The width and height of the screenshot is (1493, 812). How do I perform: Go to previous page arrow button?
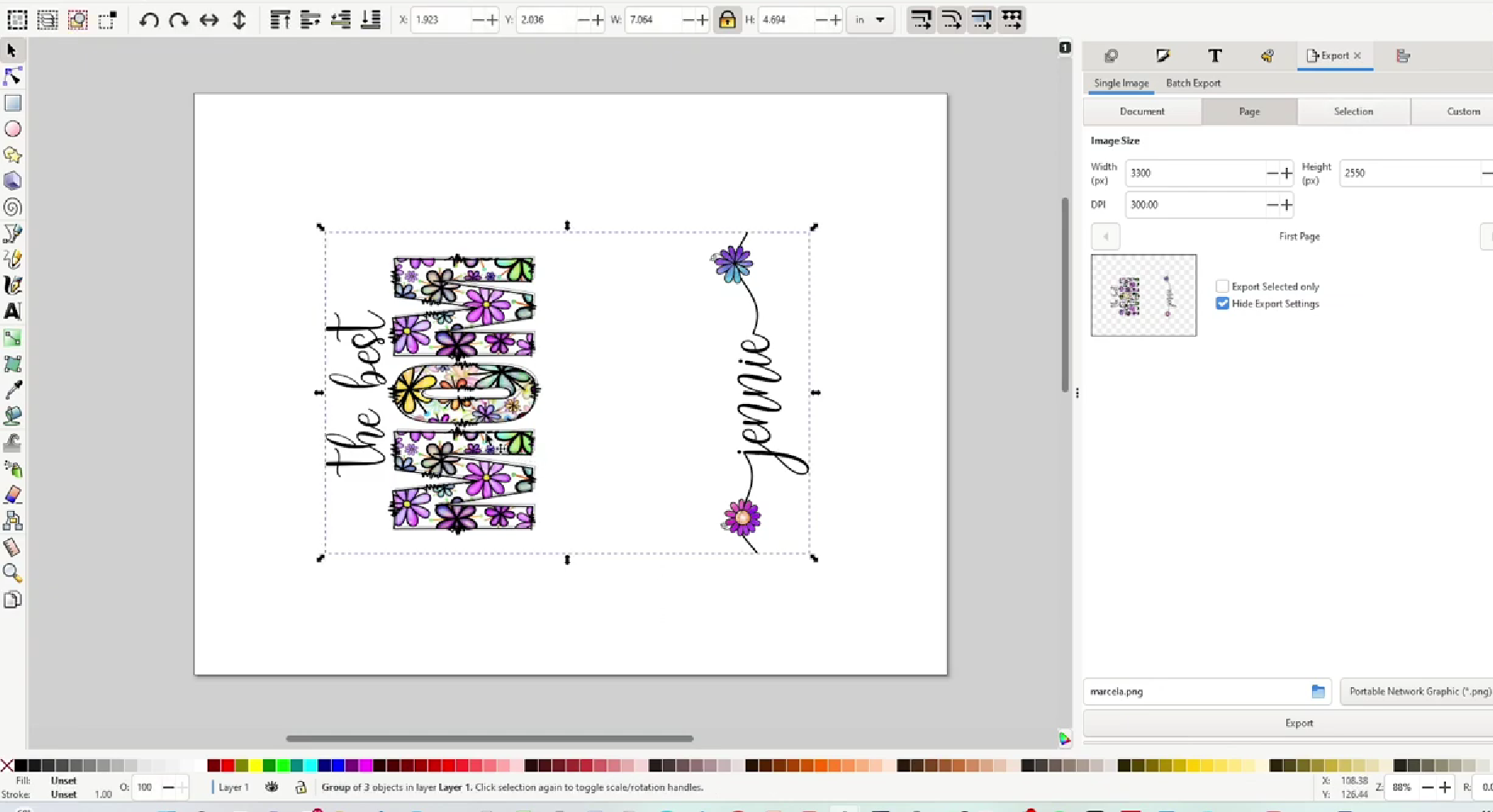1105,236
